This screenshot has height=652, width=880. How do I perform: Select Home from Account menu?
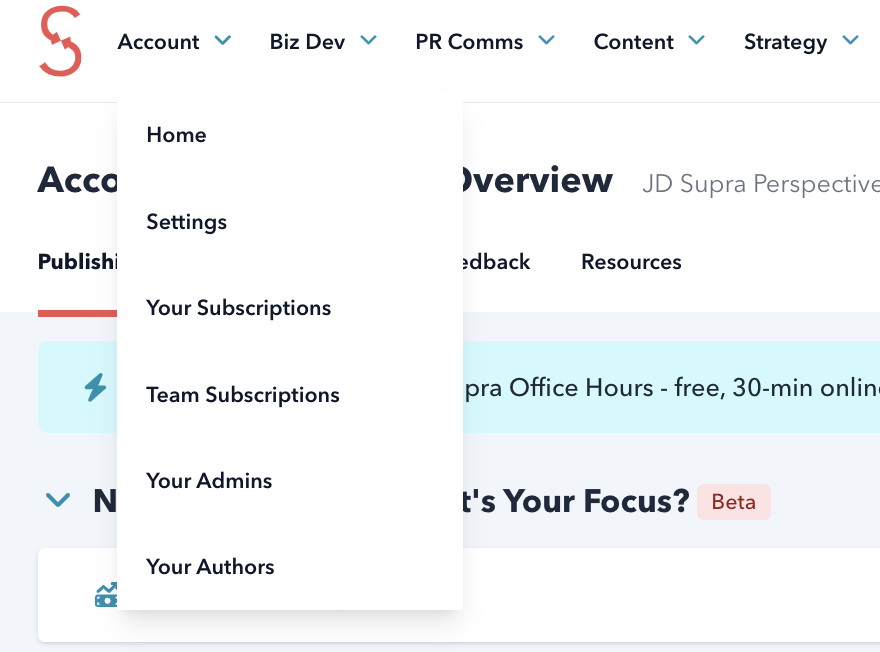[x=176, y=135]
